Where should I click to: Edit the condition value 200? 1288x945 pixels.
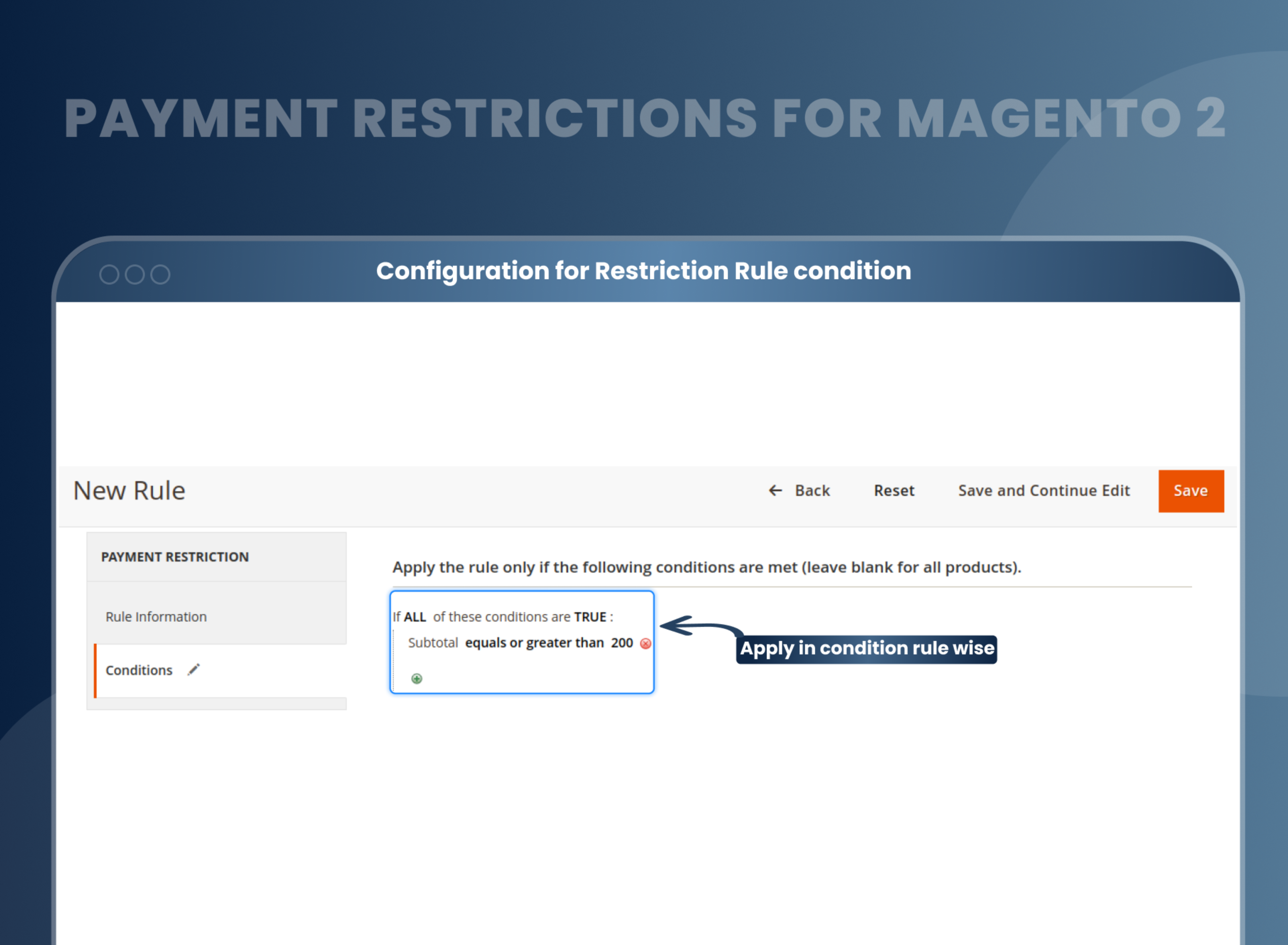pyautogui.click(x=623, y=642)
